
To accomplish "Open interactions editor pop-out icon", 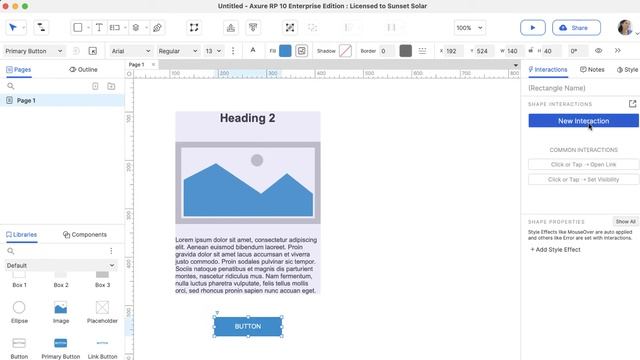I will click(632, 104).
